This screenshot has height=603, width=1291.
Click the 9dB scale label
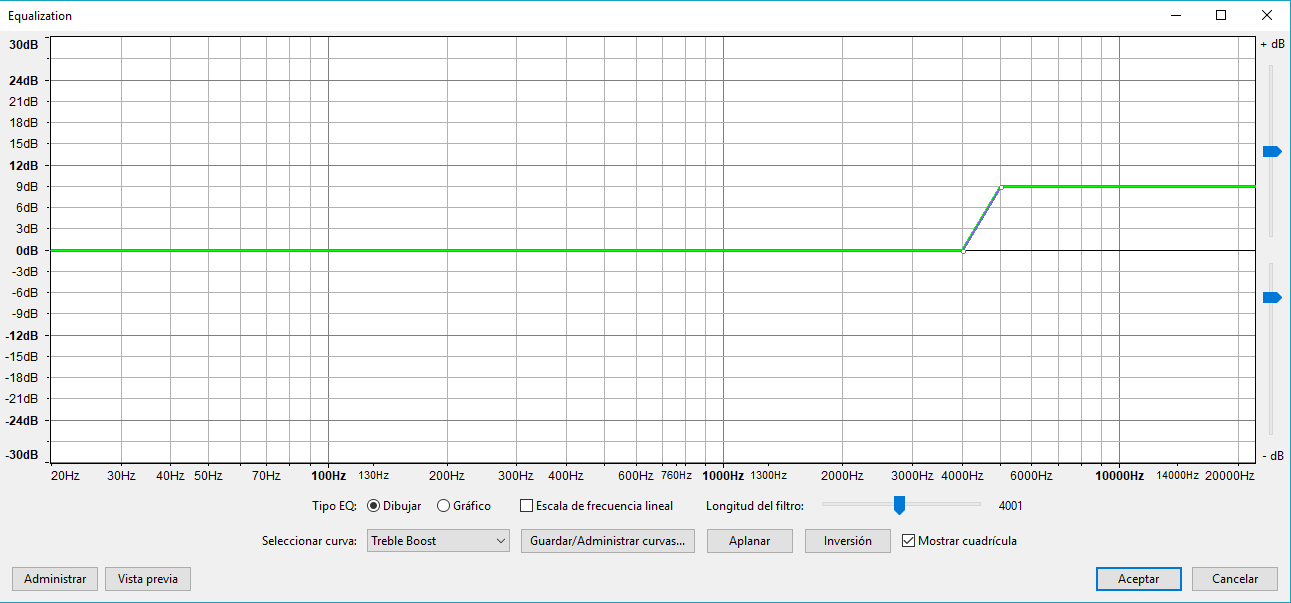click(x=29, y=187)
